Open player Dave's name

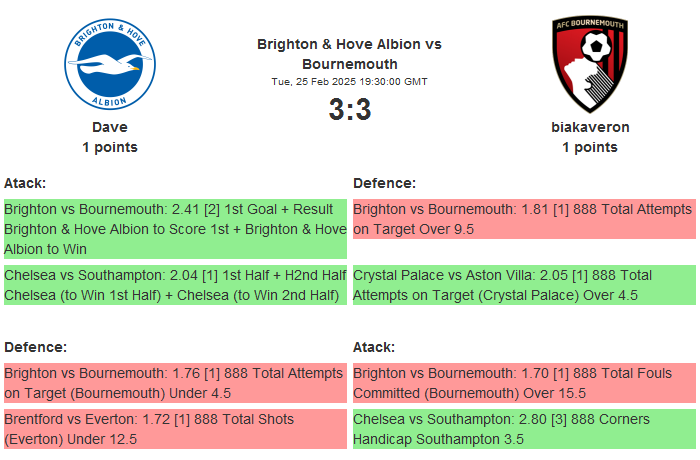pyautogui.click(x=110, y=127)
